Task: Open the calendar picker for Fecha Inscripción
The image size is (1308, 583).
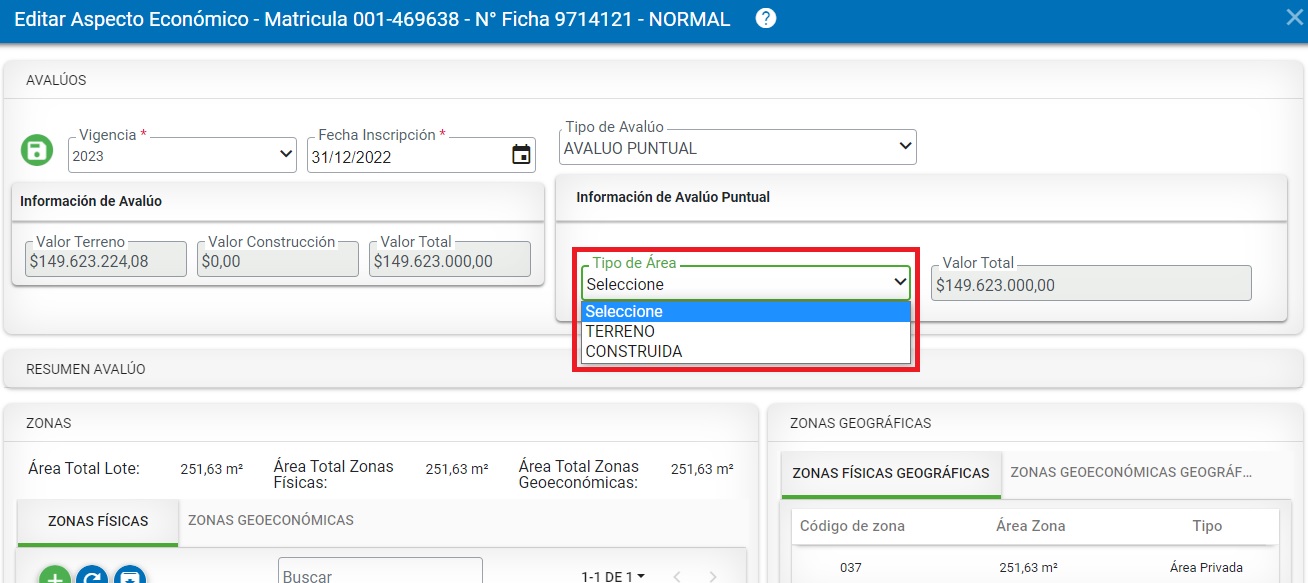Action: click(x=520, y=155)
